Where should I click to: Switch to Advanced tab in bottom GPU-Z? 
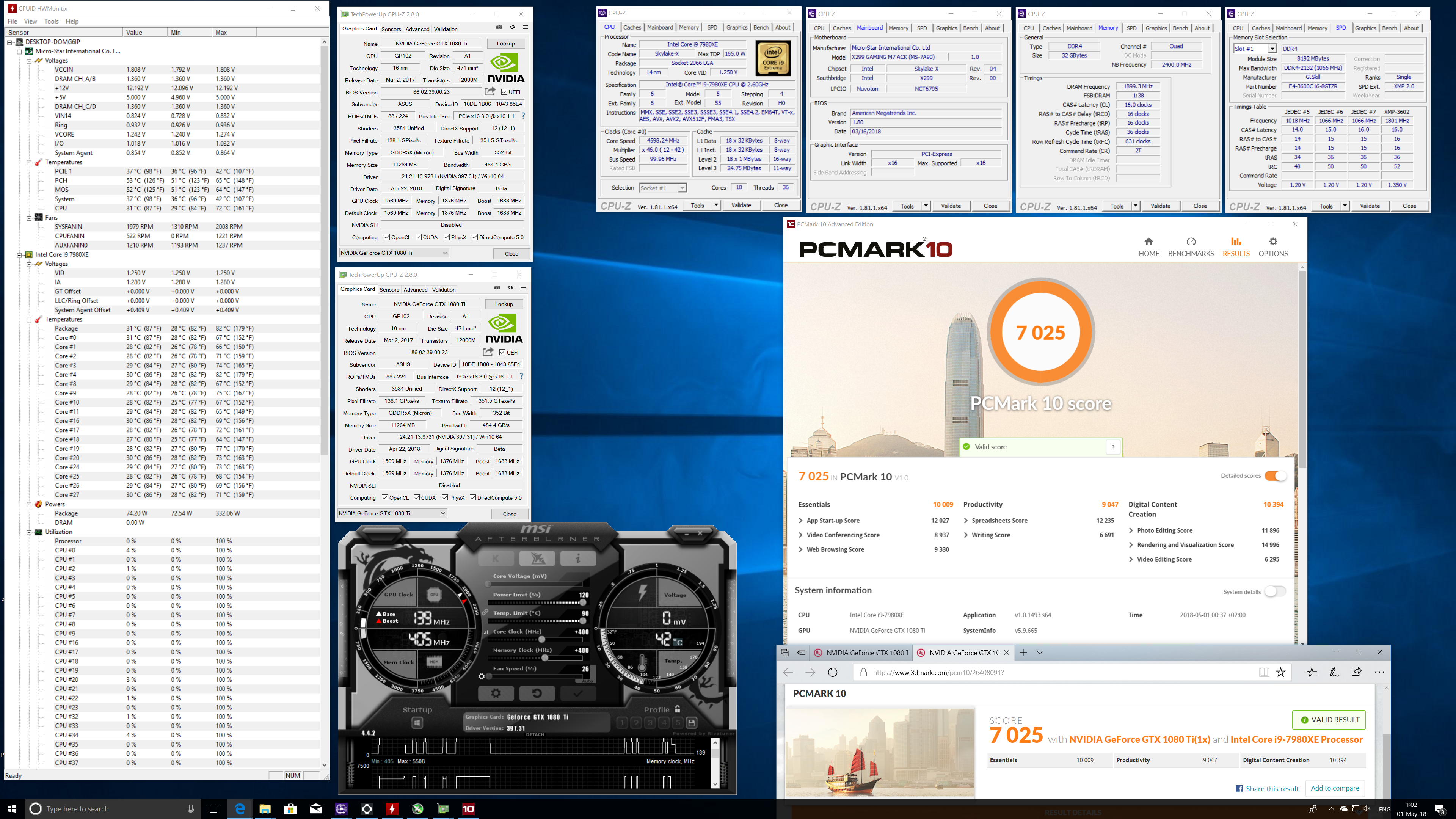(416, 289)
